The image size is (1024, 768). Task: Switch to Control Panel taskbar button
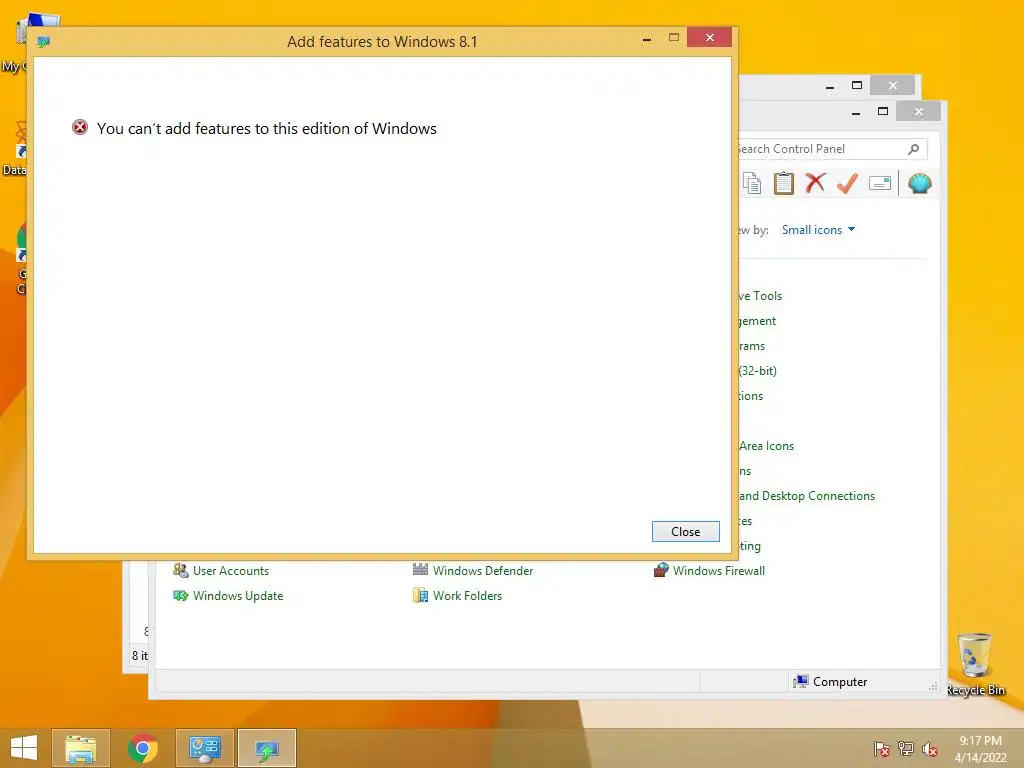(x=204, y=748)
